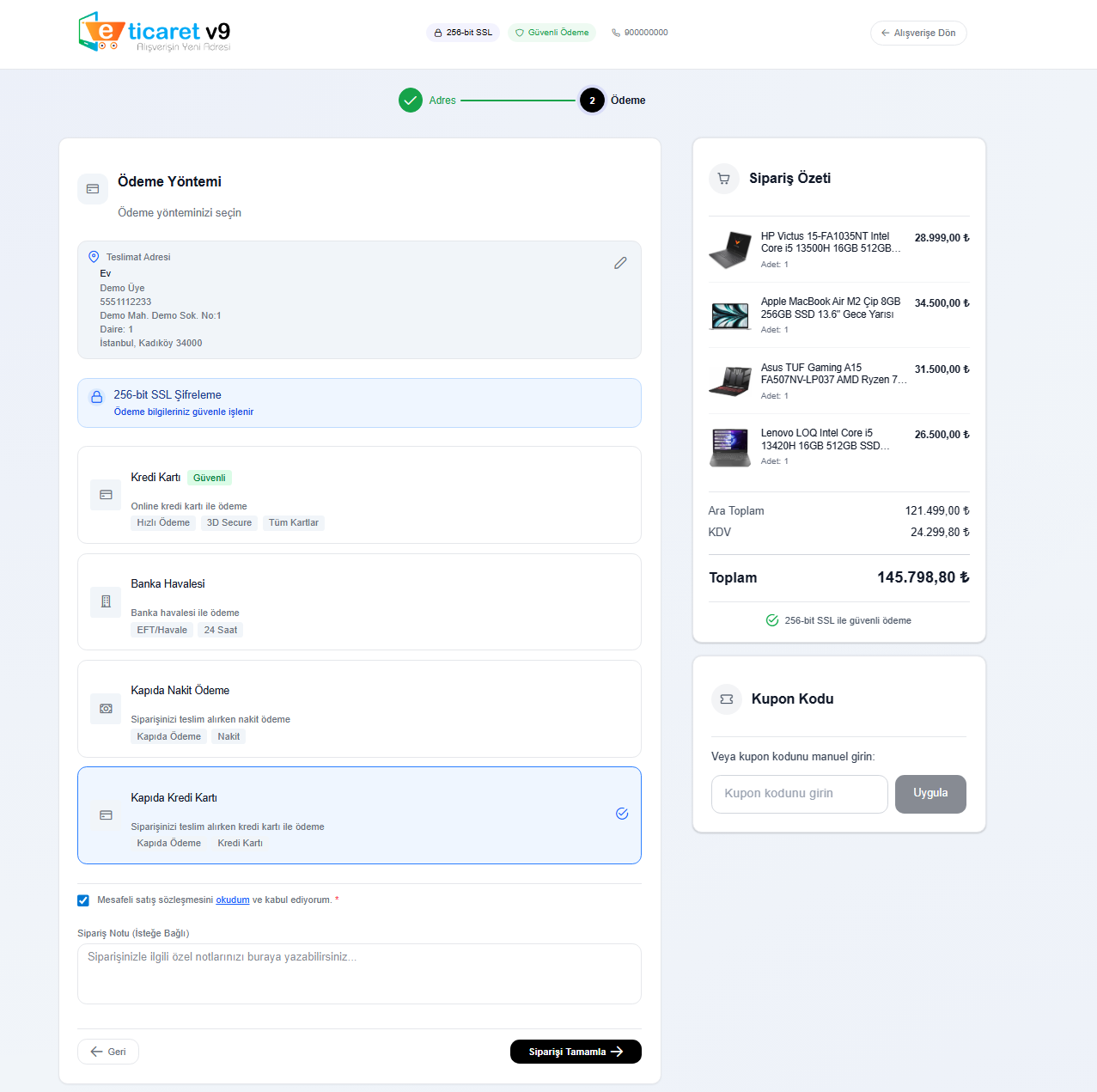Image resolution: width=1097 pixels, height=1092 pixels.
Task: Click the bank building icon for Banka Havalesi
Action: 106,601
